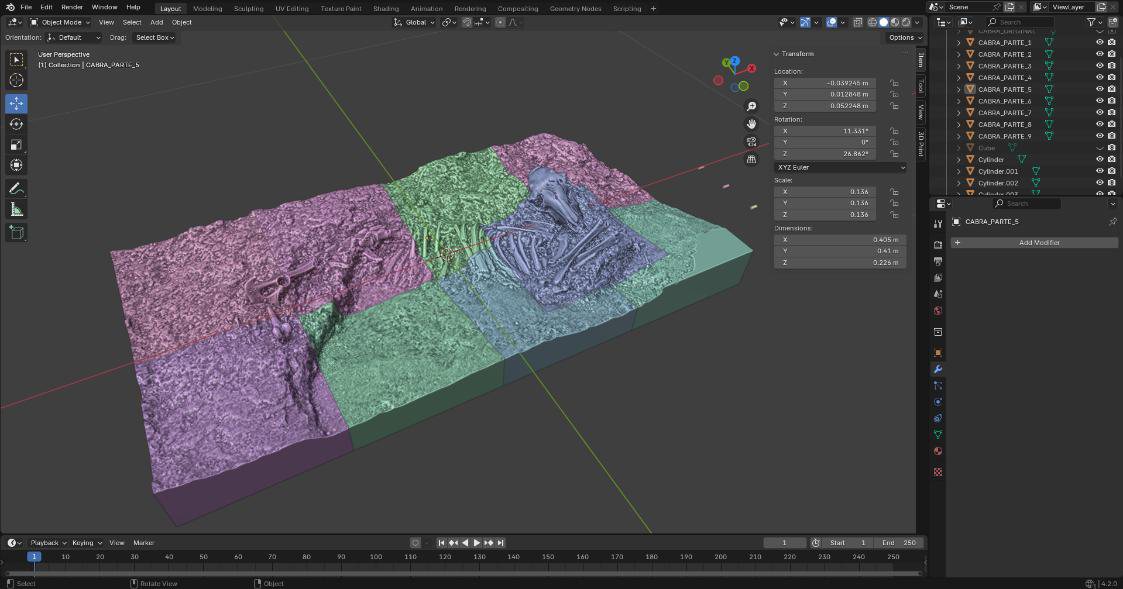This screenshot has height=589, width=1123.
Task: Open the Playback popover
Action: (48, 542)
